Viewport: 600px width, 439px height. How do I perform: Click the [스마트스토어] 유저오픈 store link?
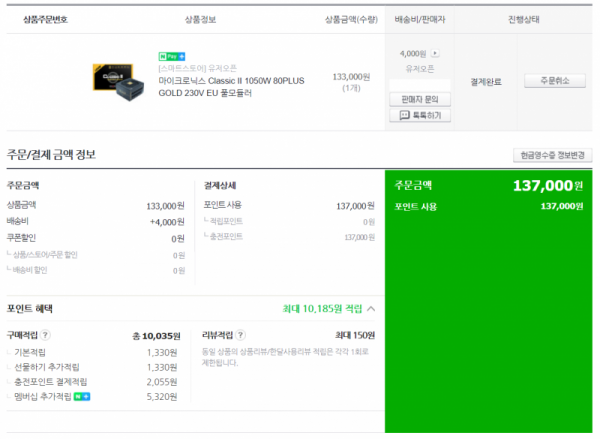pos(197,69)
